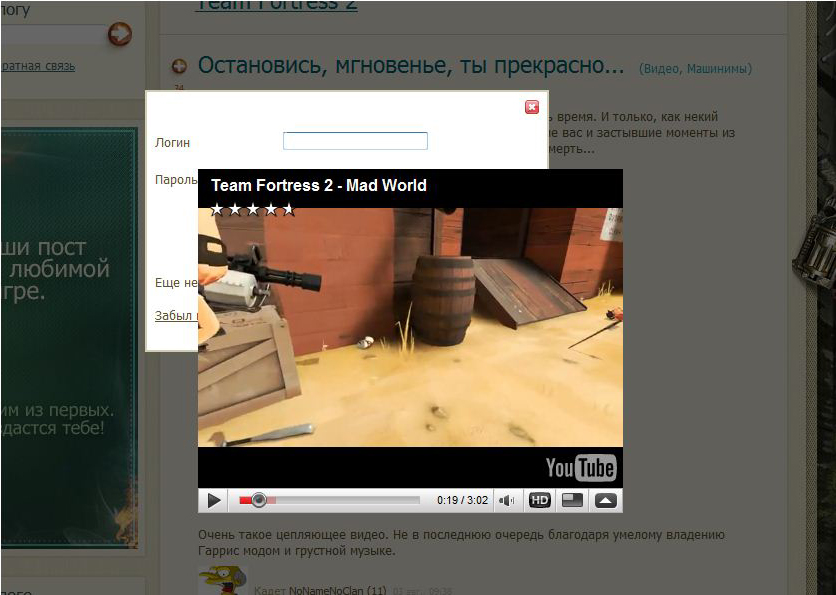Open the "Машинимы" category link
Screen dimensions: 836x595
pyautogui.click(x=718, y=69)
